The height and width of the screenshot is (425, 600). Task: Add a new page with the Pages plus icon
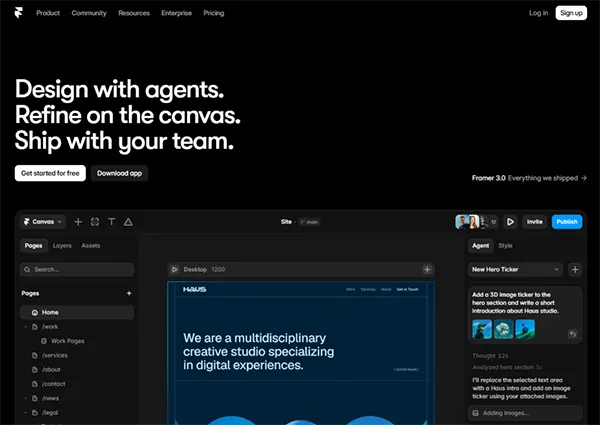[x=129, y=293]
